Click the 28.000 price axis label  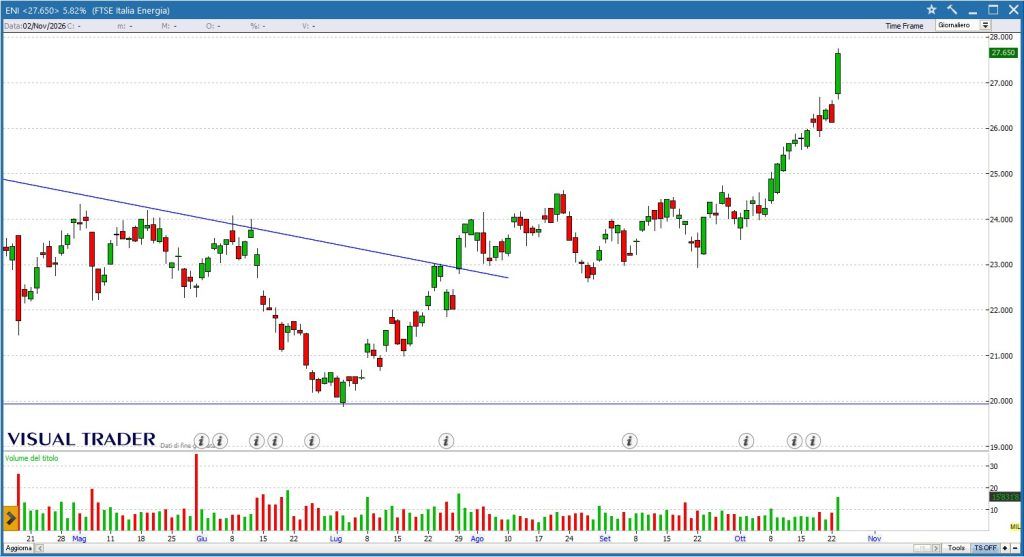tap(1002, 37)
